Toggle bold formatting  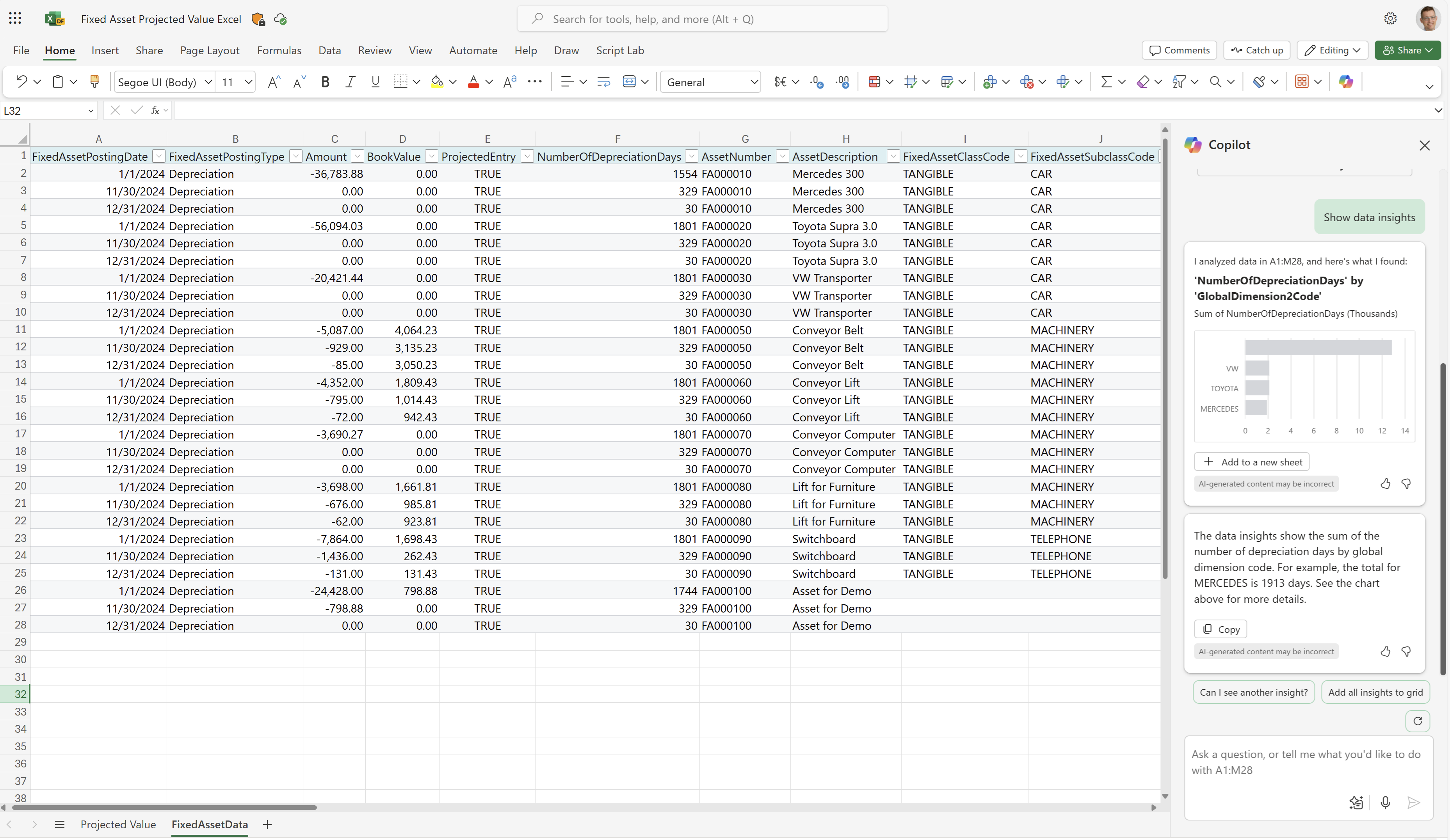pos(325,81)
